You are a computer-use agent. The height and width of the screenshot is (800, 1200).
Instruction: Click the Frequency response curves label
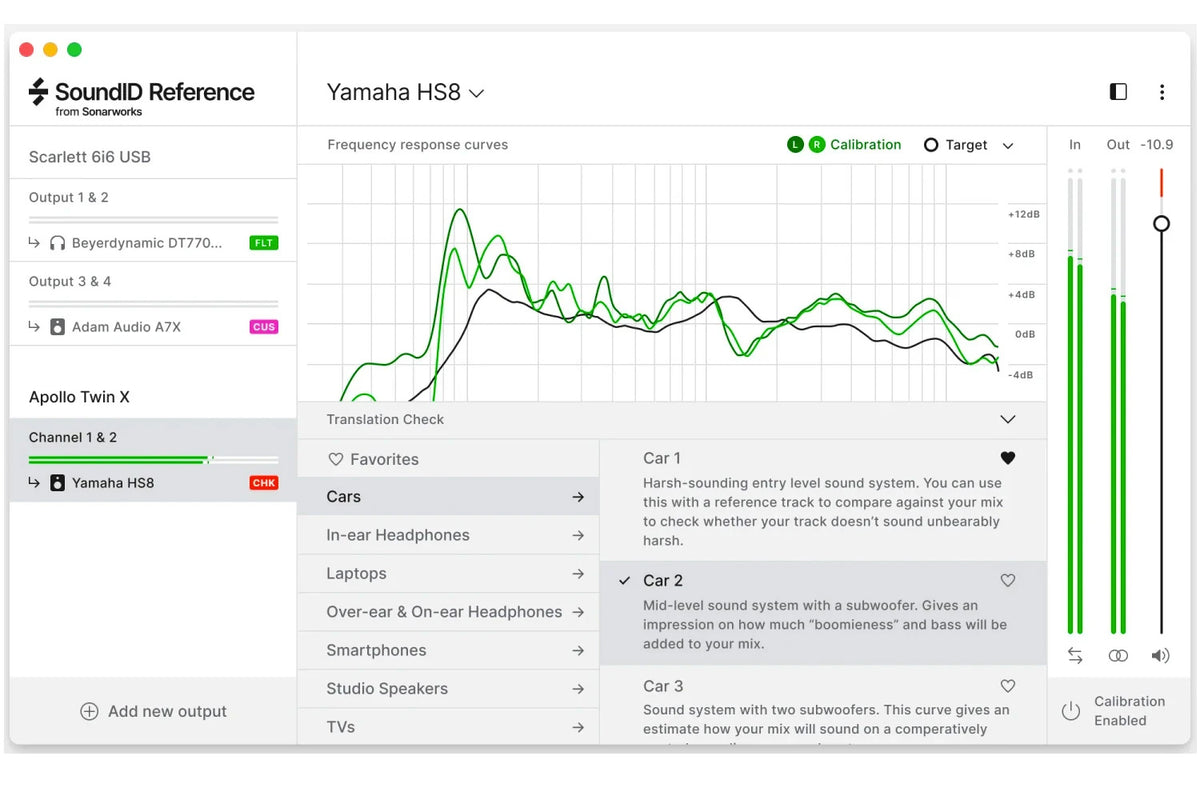(417, 145)
